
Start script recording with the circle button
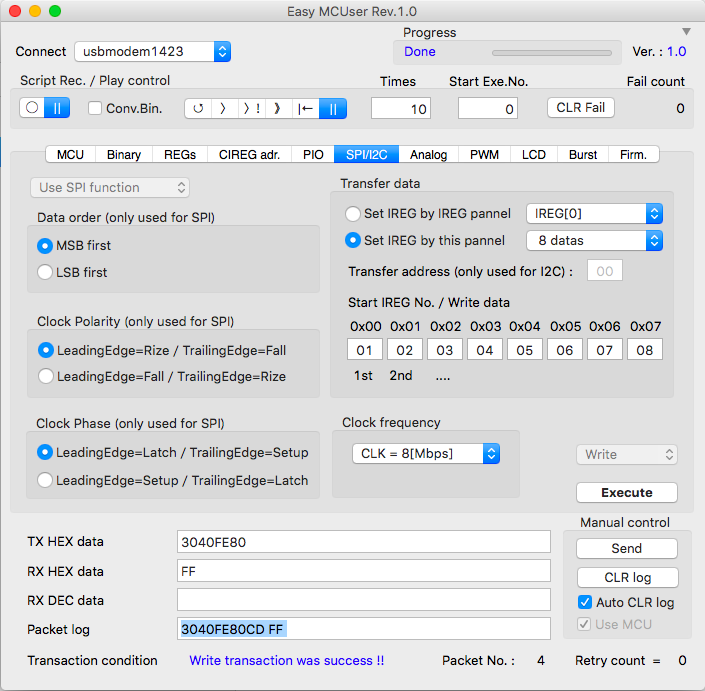(x=32, y=108)
